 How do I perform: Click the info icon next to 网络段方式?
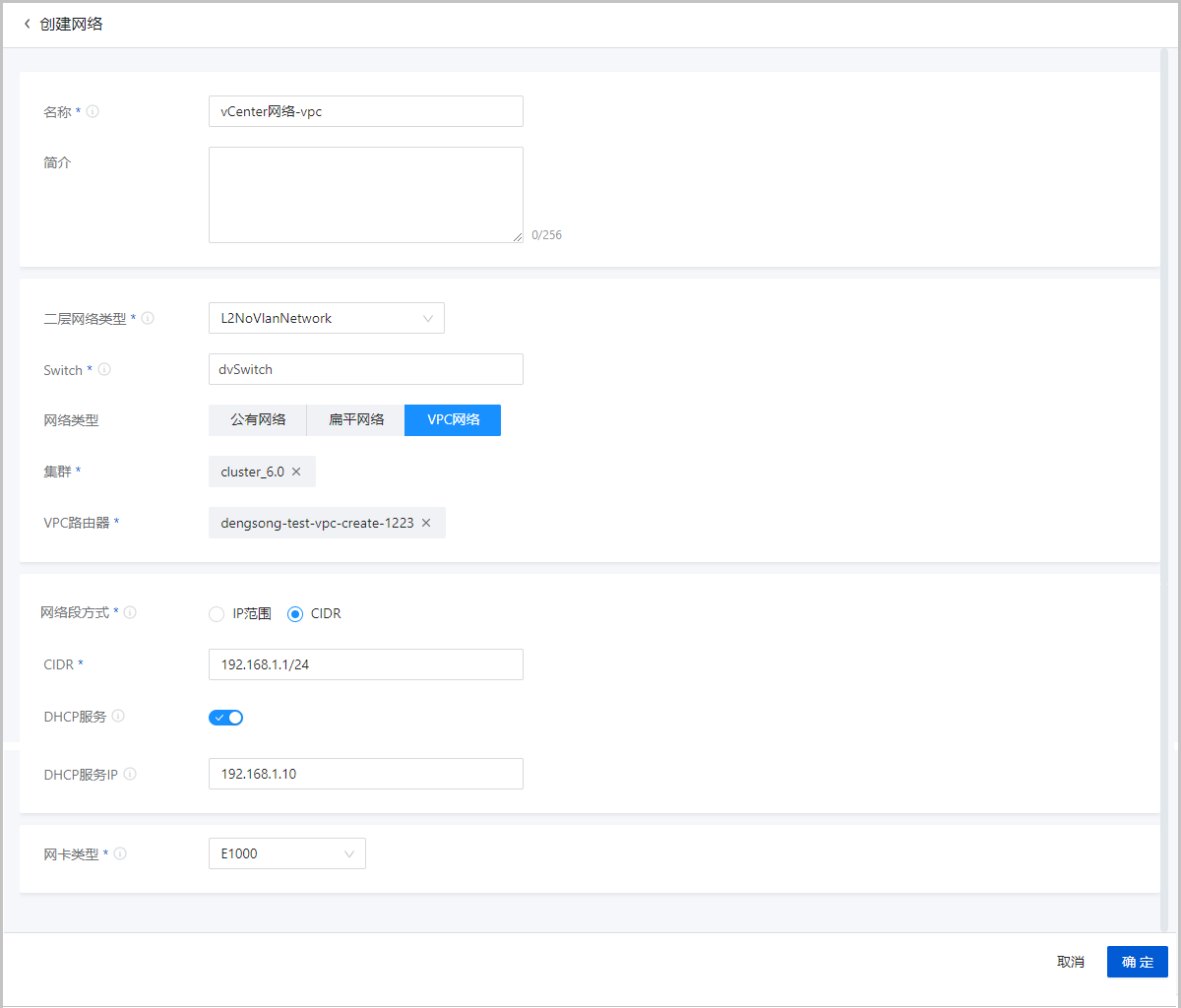130,612
